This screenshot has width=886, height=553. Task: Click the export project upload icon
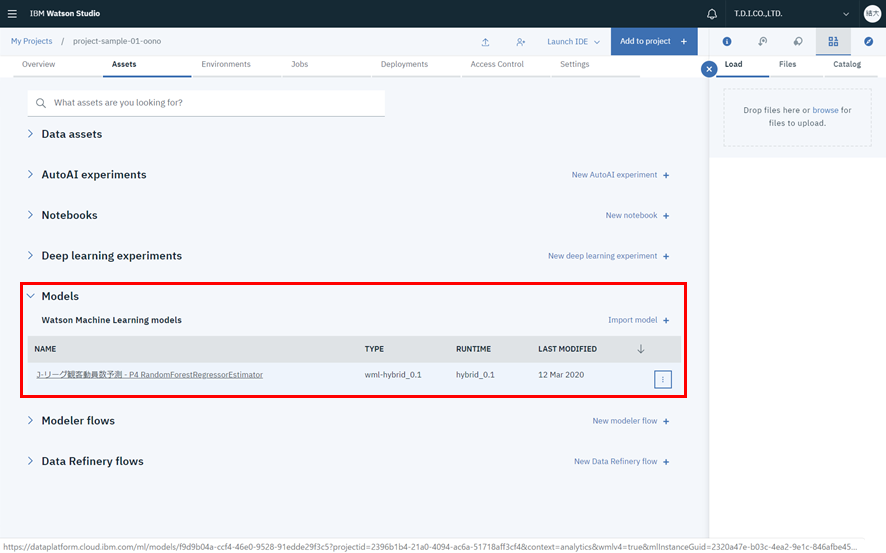[x=485, y=42]
